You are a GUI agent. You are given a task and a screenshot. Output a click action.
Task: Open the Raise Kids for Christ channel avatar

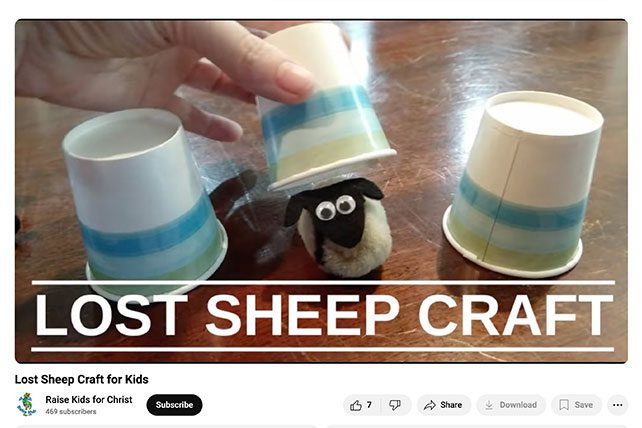tap(27, 405)
